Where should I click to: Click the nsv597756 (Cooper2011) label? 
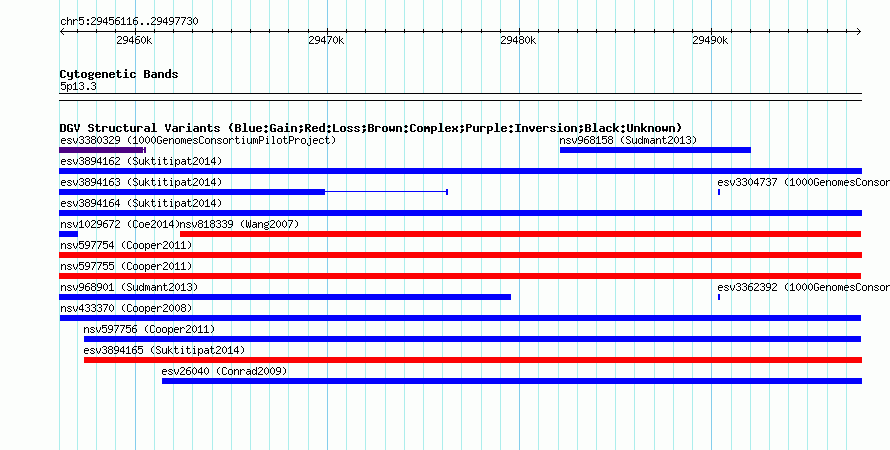[x=149, y=329]
